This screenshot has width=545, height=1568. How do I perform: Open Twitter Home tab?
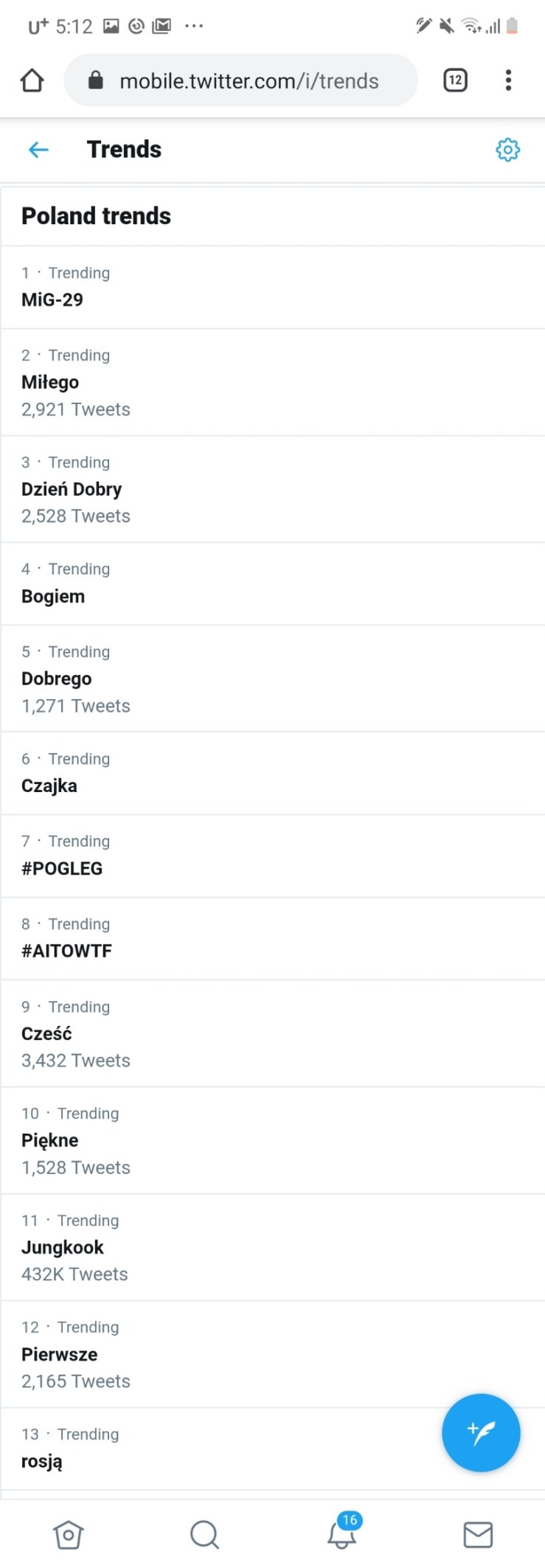point(69,1534)
